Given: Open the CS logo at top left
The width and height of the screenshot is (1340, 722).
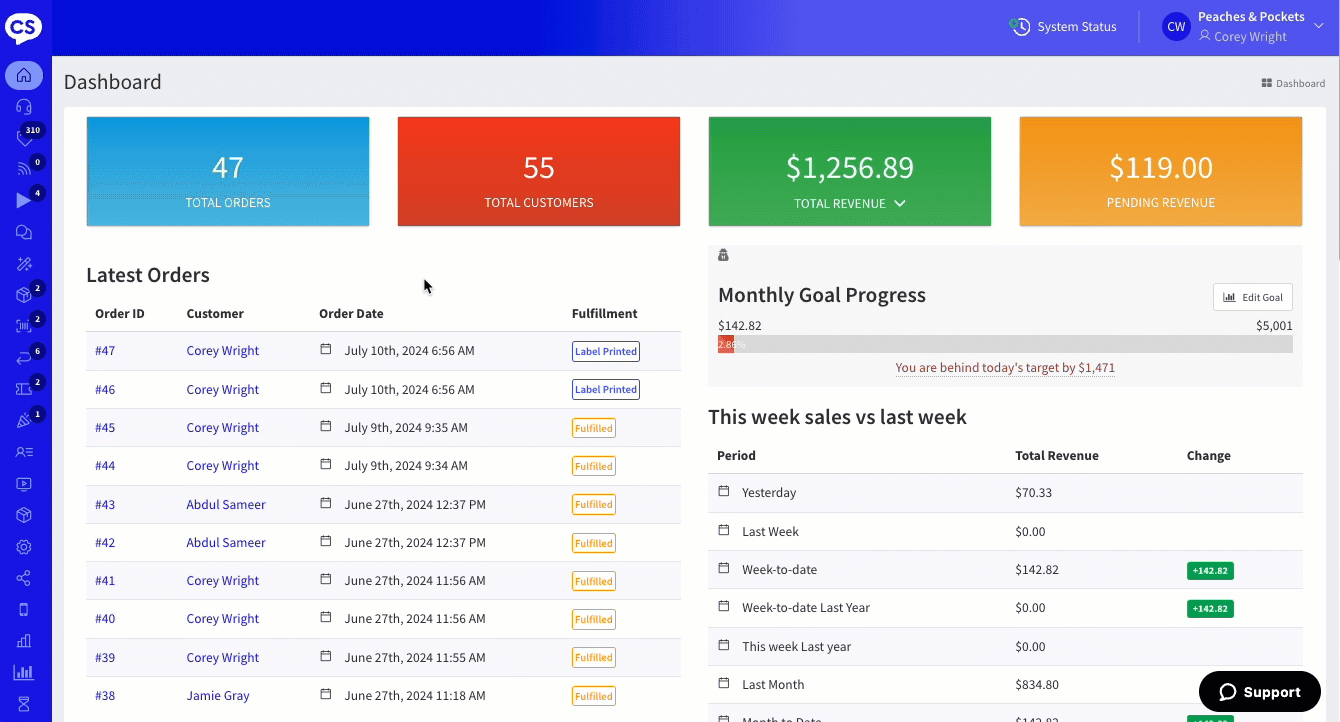Looking at the screenshot, I should (24, 27).
